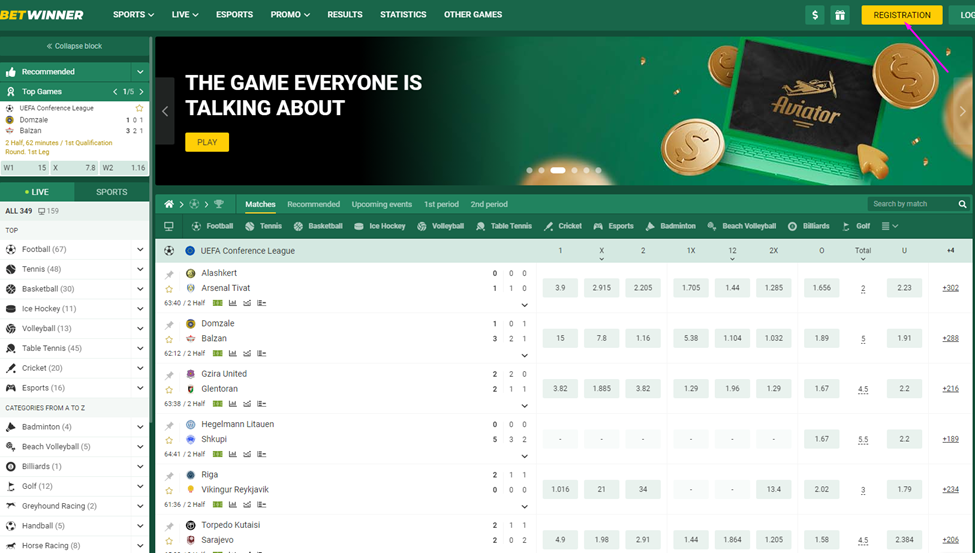The height and width of the screenshot is (553, 975).
Task: Select the first banner carousel dot
Action: click(x=530, y=170)
